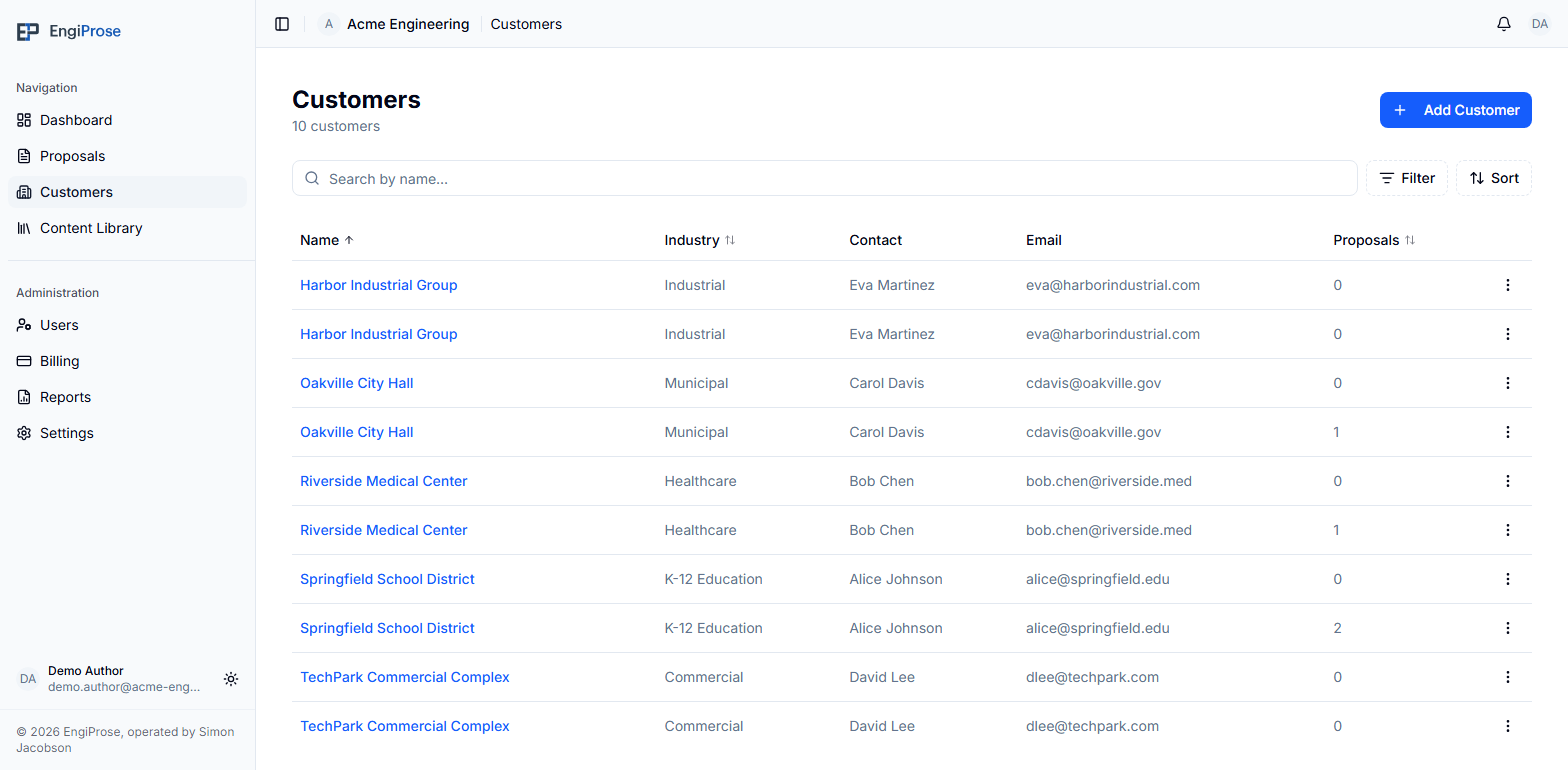Open the Sort options button
This screenshot has height=770, width=1568.
click(1494, 178)
